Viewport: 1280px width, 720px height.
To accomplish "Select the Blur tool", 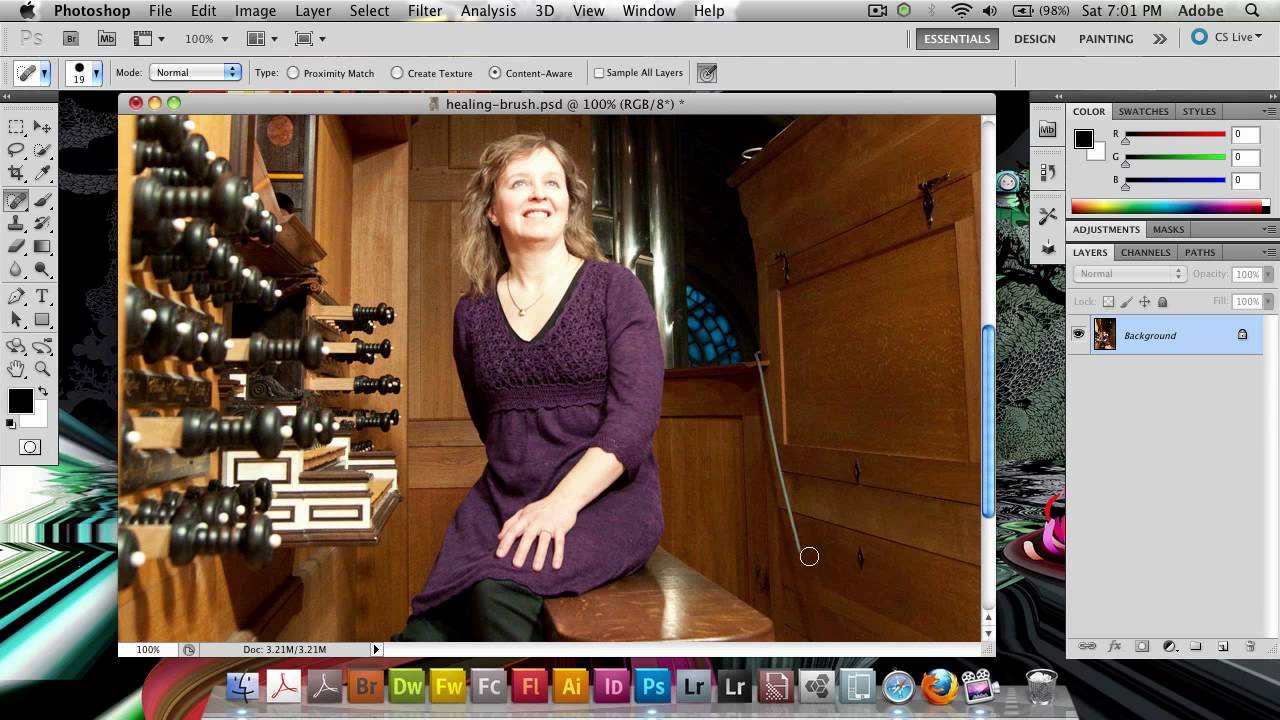I will pos(16,269).
